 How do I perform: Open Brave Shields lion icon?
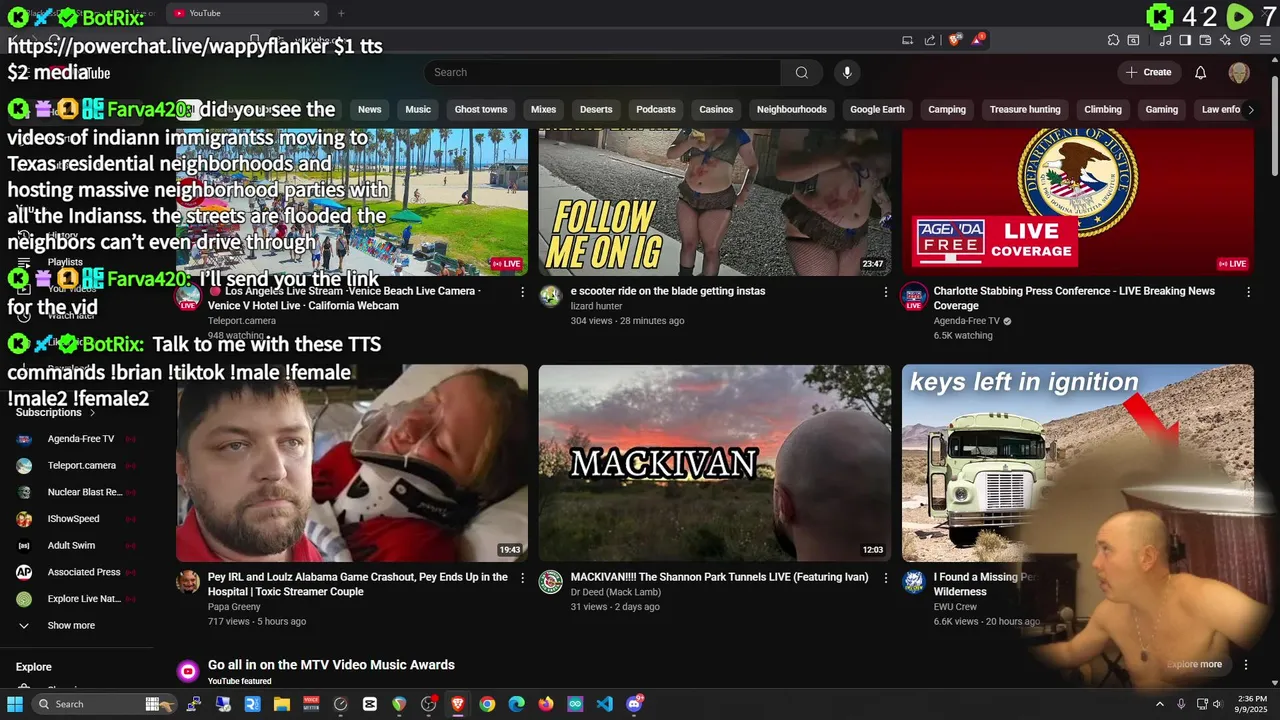tap(954, 40)
